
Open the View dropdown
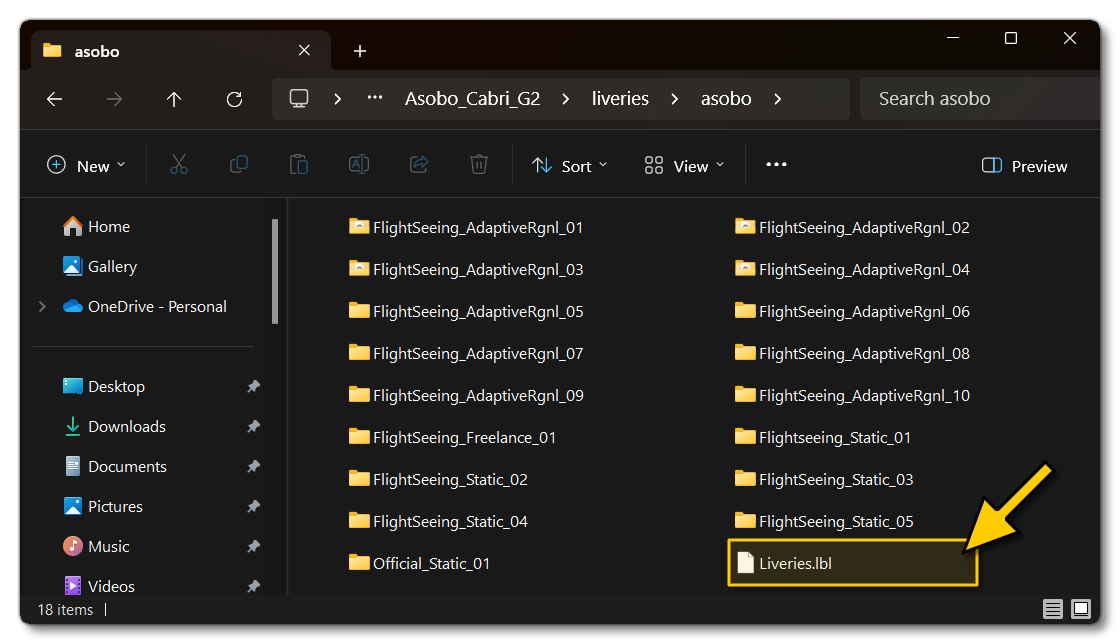tap(684, 166)
